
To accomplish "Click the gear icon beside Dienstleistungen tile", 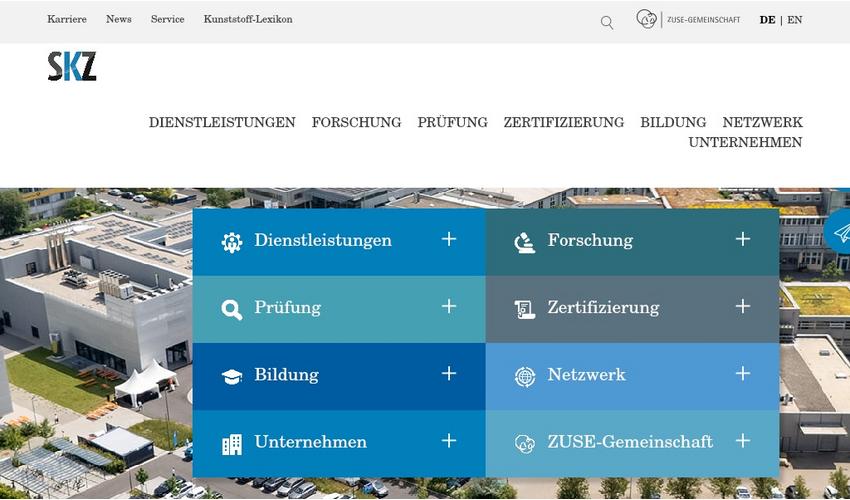I will [x=232, y=242].
